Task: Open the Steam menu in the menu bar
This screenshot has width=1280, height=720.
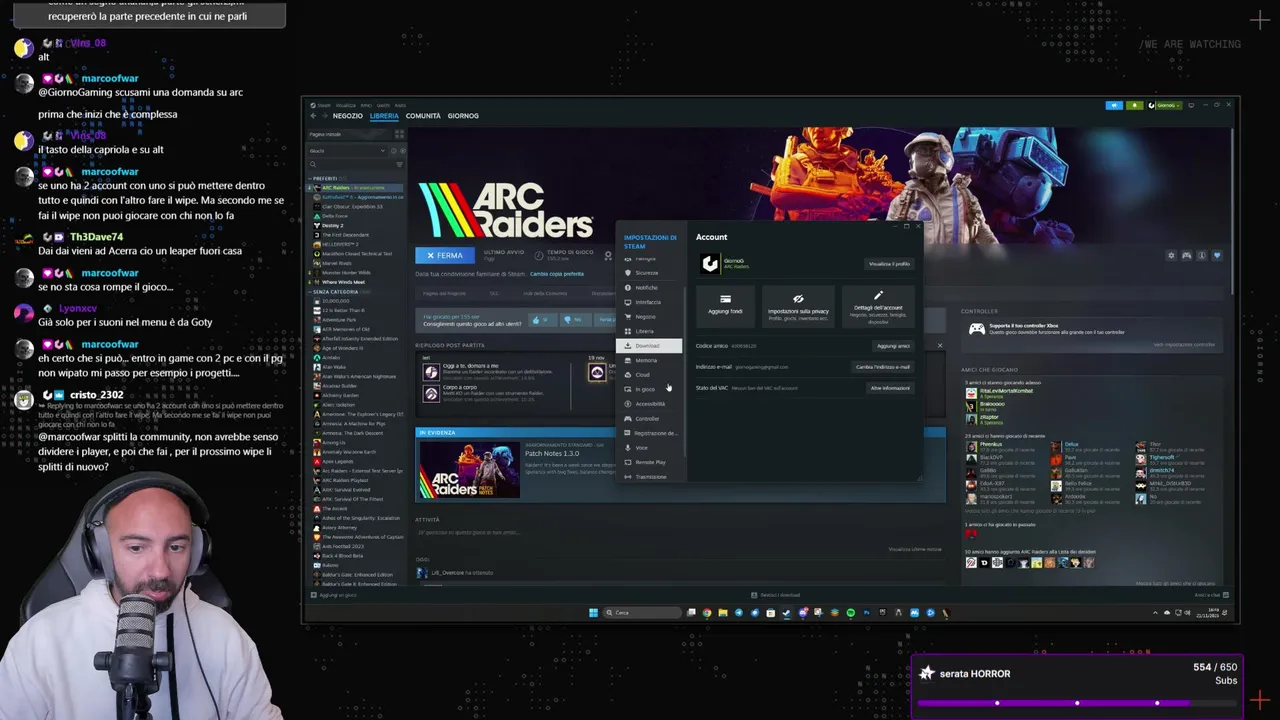Action: [326, 105]
